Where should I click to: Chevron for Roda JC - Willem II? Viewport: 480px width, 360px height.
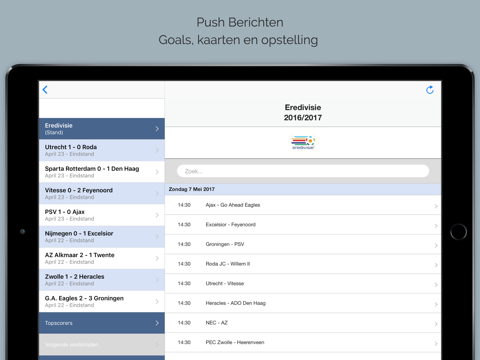(436, 265)
